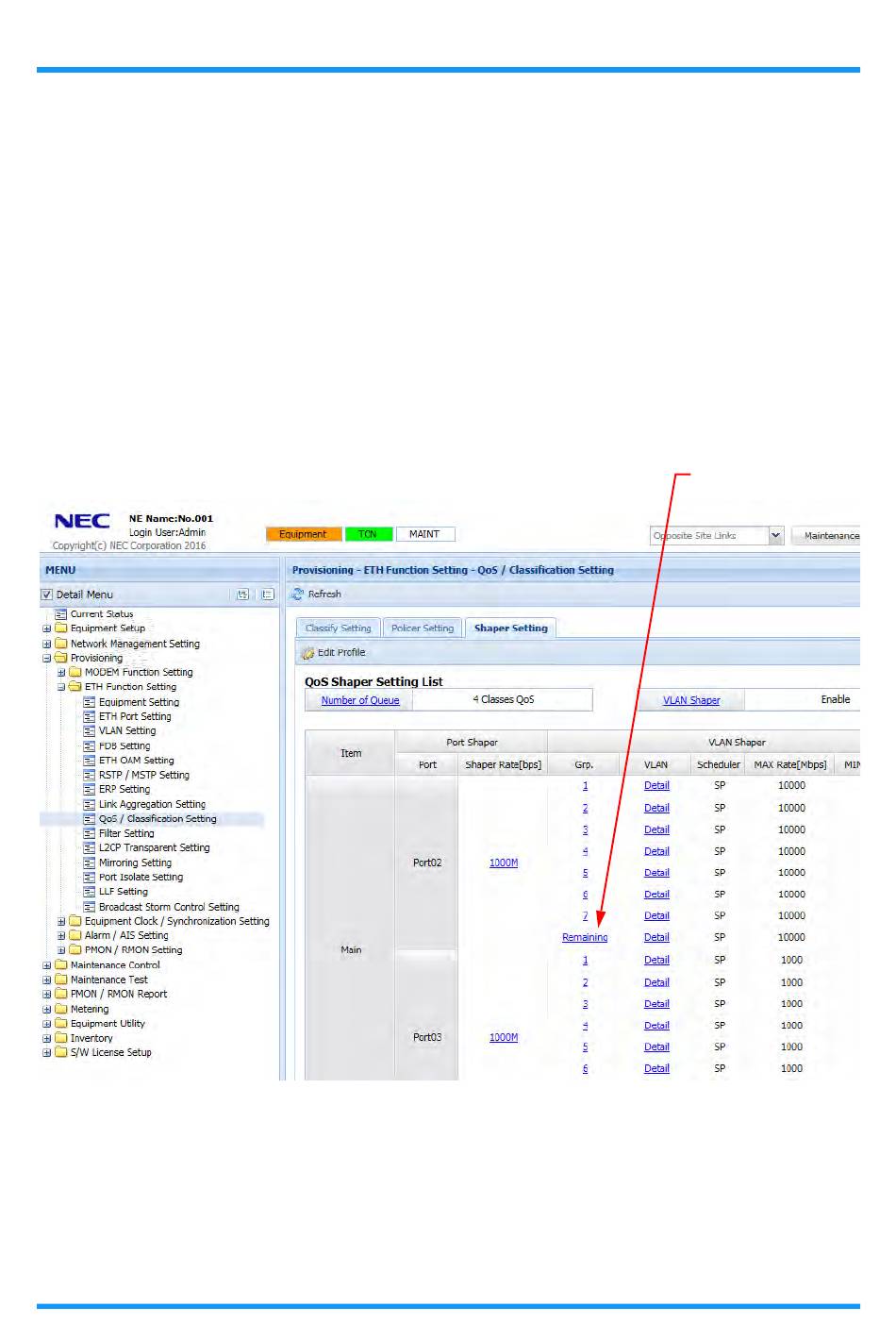This screenshot has height=1340, width=896.
Task: Click the Provisioning open folder icon
Action: 61,659
